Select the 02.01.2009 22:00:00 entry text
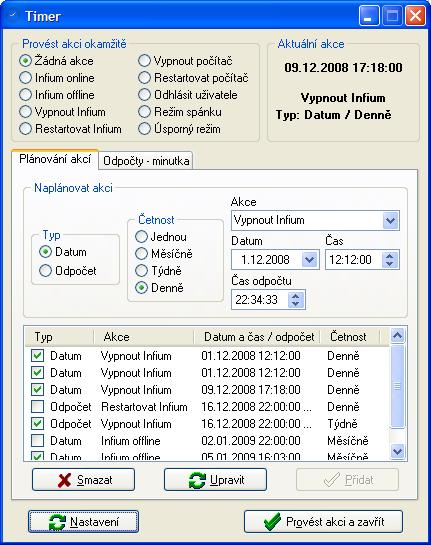 pyautogui.click(x=251, y=441)
